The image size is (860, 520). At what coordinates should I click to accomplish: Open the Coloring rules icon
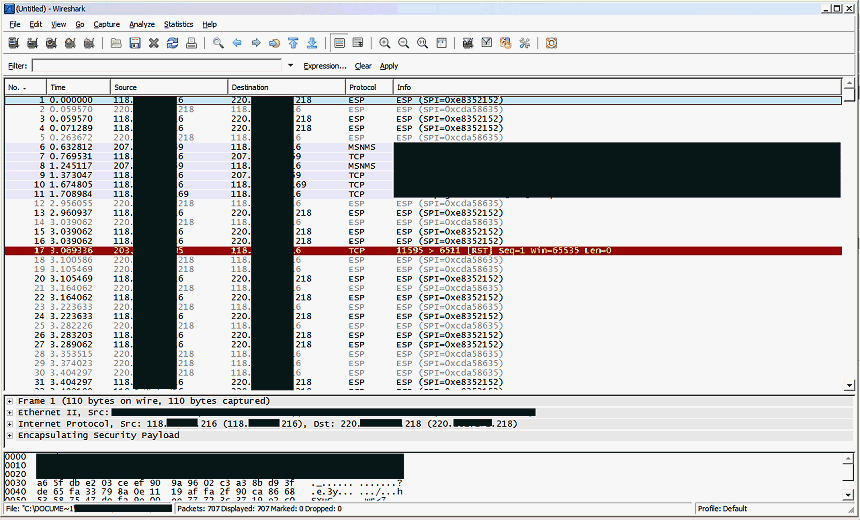[505, 43]
